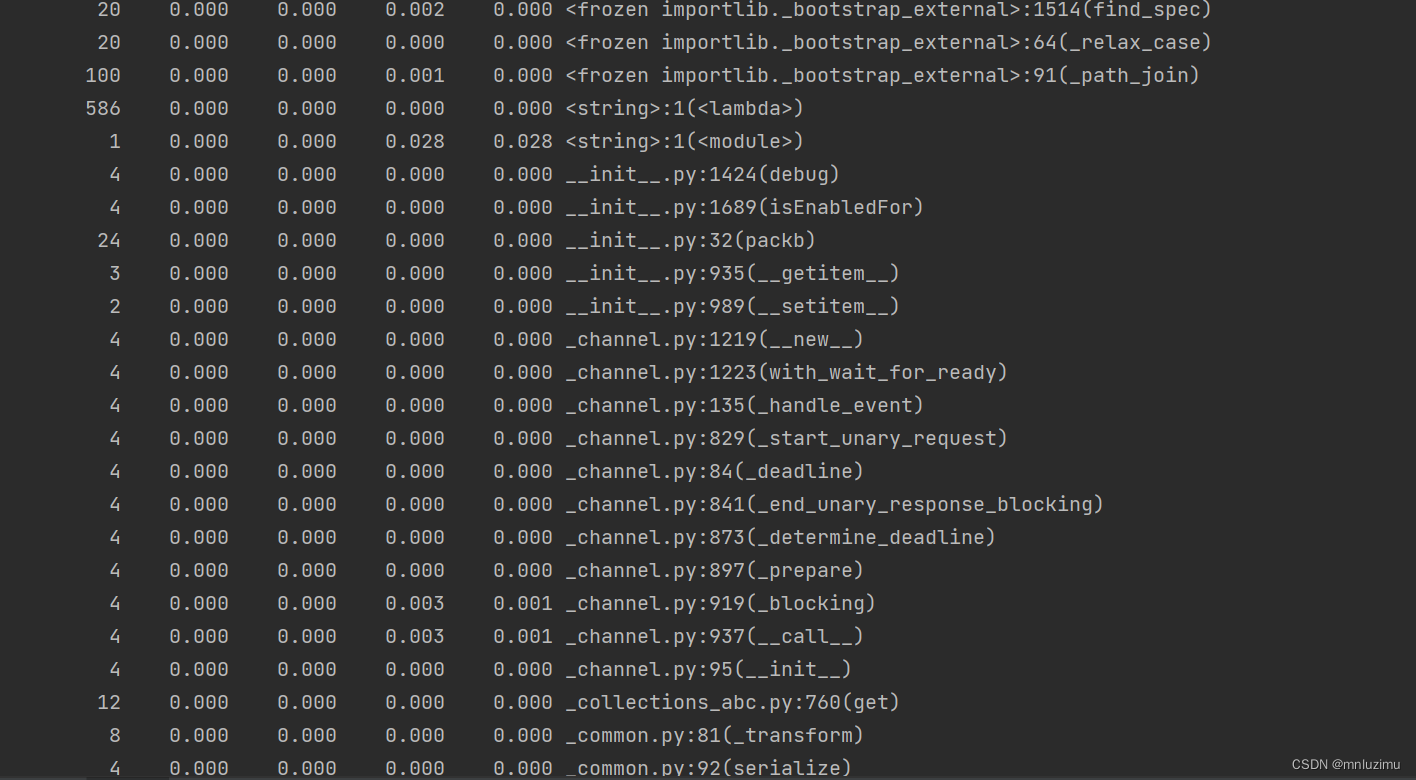Image resolution: width=1416 pixels, height=780 pixels.
Task: Select __init__.py:32(packb) line
Action: [x=690, y=241]
